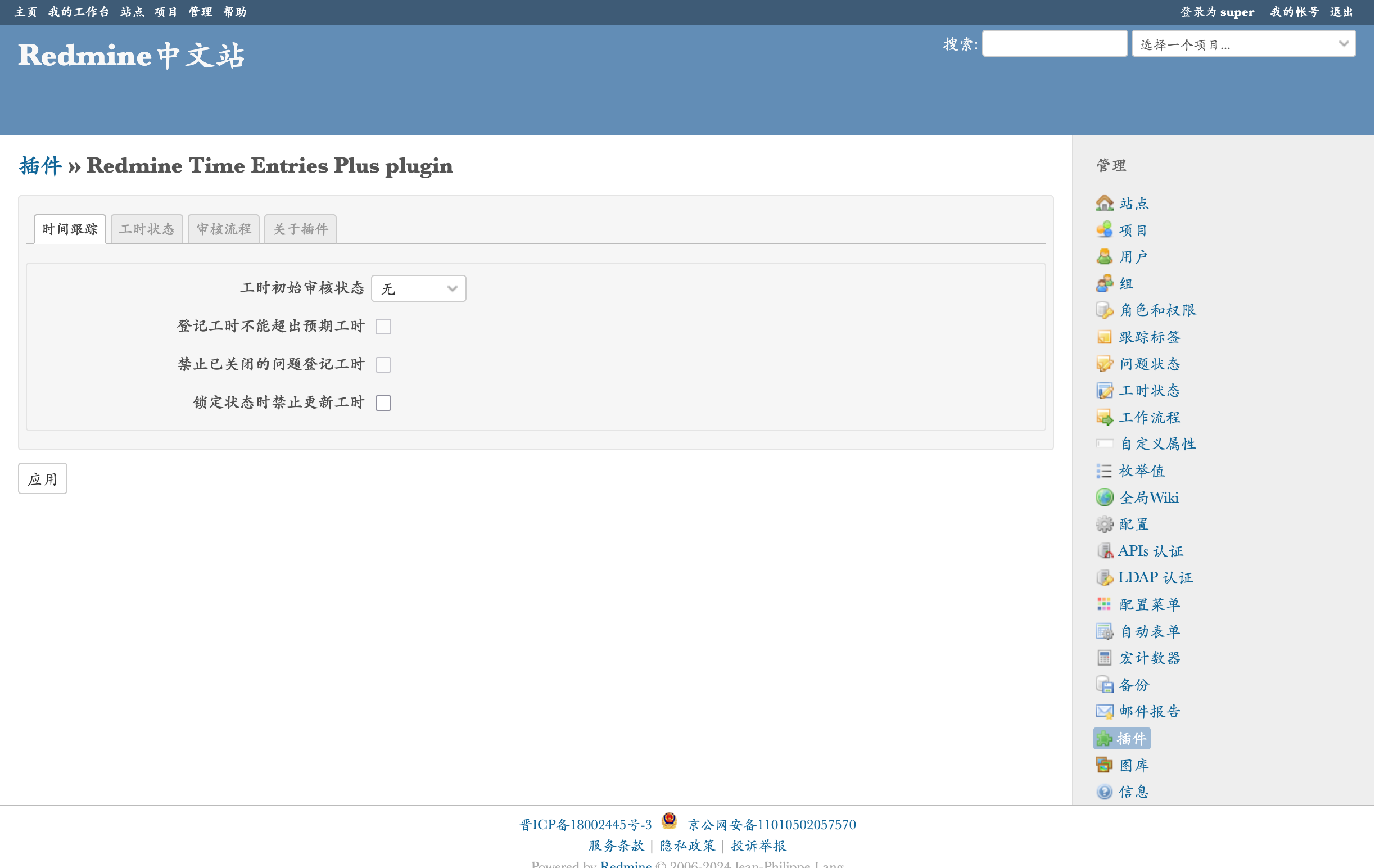
Task: Open the 审核流程 tab
Action: [223, 229]
